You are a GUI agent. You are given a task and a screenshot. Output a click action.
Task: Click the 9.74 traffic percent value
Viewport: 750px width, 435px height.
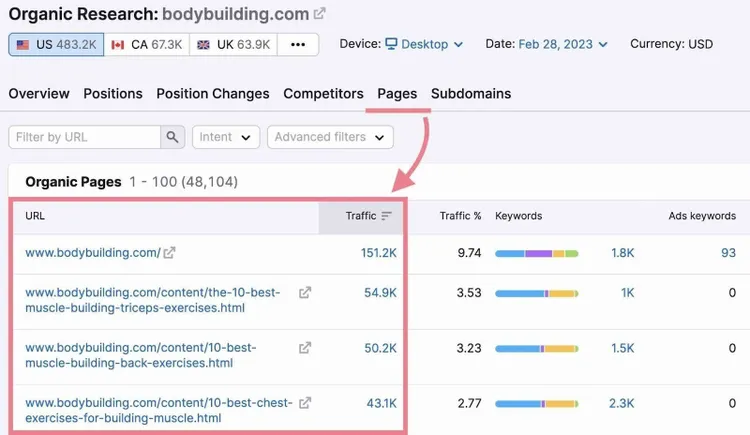pos(469,253)
